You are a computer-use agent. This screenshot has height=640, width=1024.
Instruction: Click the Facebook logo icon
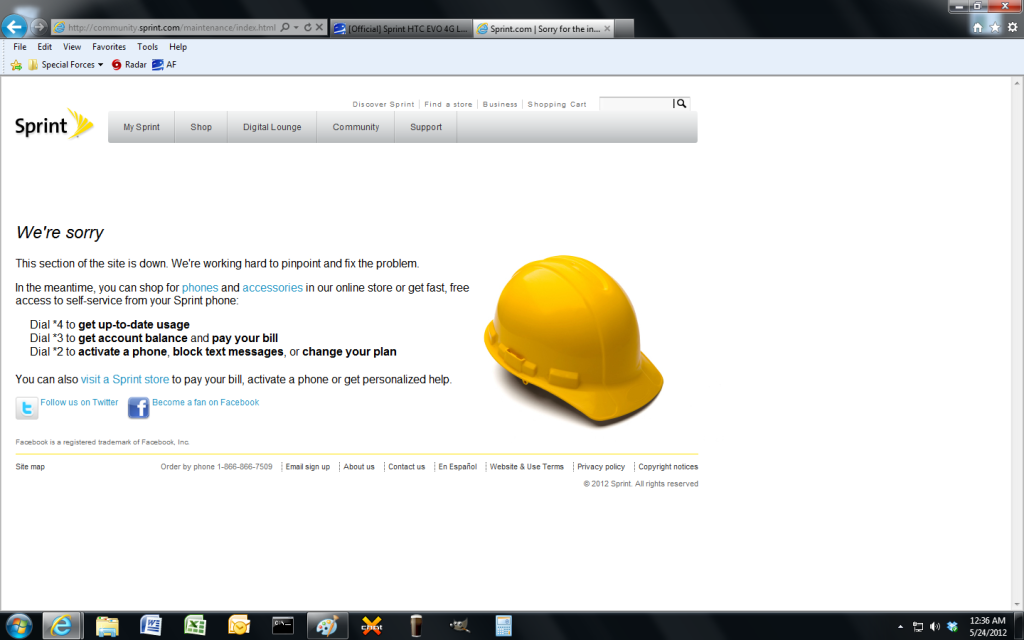pyautogui.click(x=138, y=408)
